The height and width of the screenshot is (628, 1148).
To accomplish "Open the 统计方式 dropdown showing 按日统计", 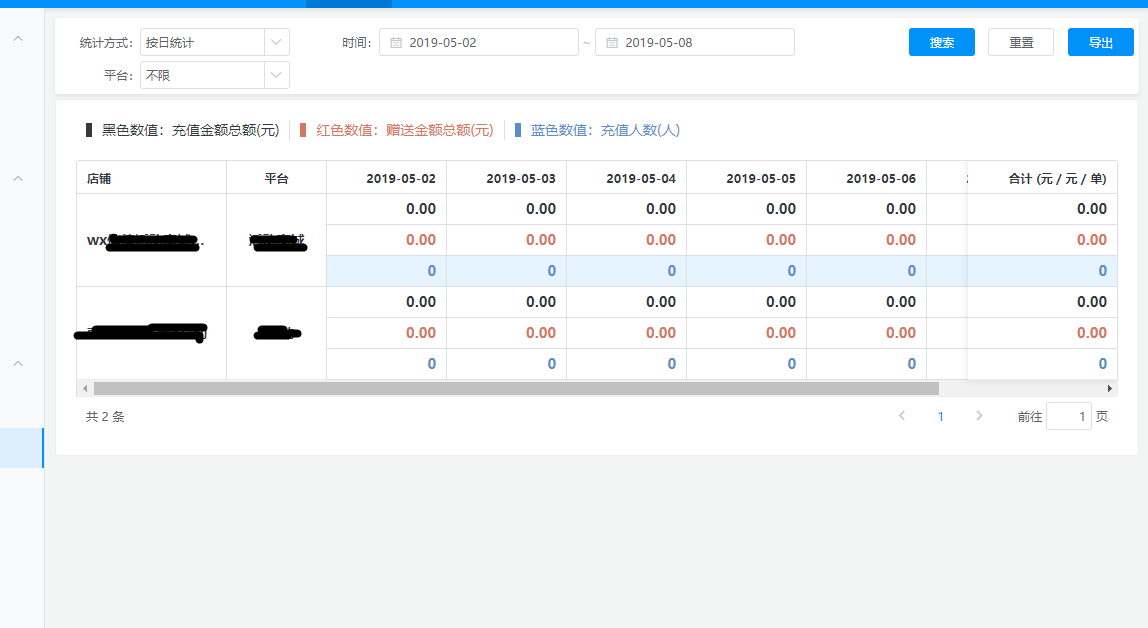I will coord(215,42).
